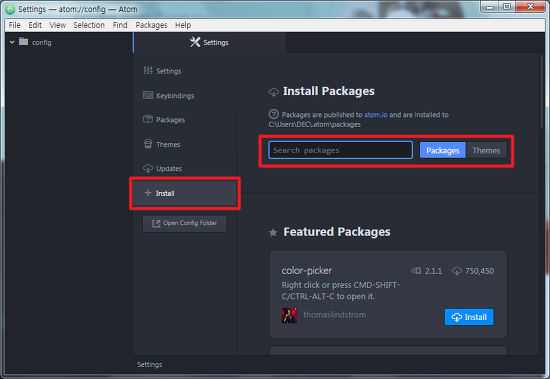Screen dimensions: 550x379
Task: Click the settings view vertical scrollbar
Action: click(x=542, y=91)
